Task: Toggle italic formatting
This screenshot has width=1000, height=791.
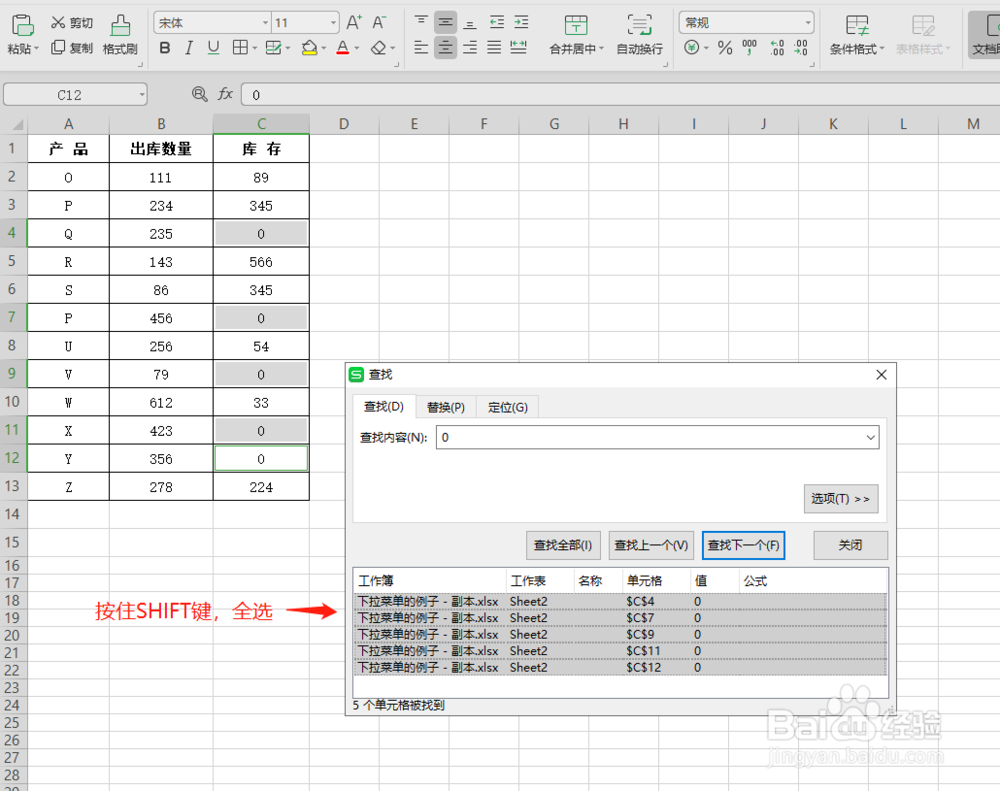Action: click(x=187, y=47)
